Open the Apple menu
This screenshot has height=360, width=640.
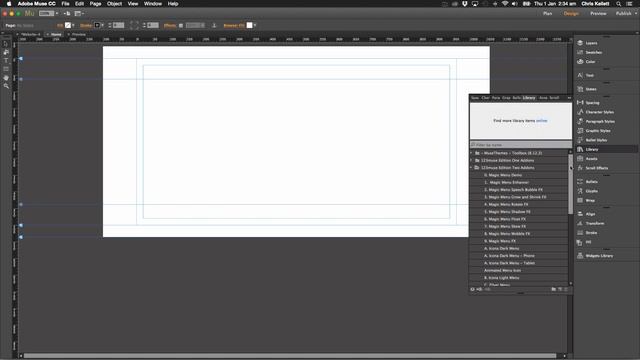pos(9,4)
